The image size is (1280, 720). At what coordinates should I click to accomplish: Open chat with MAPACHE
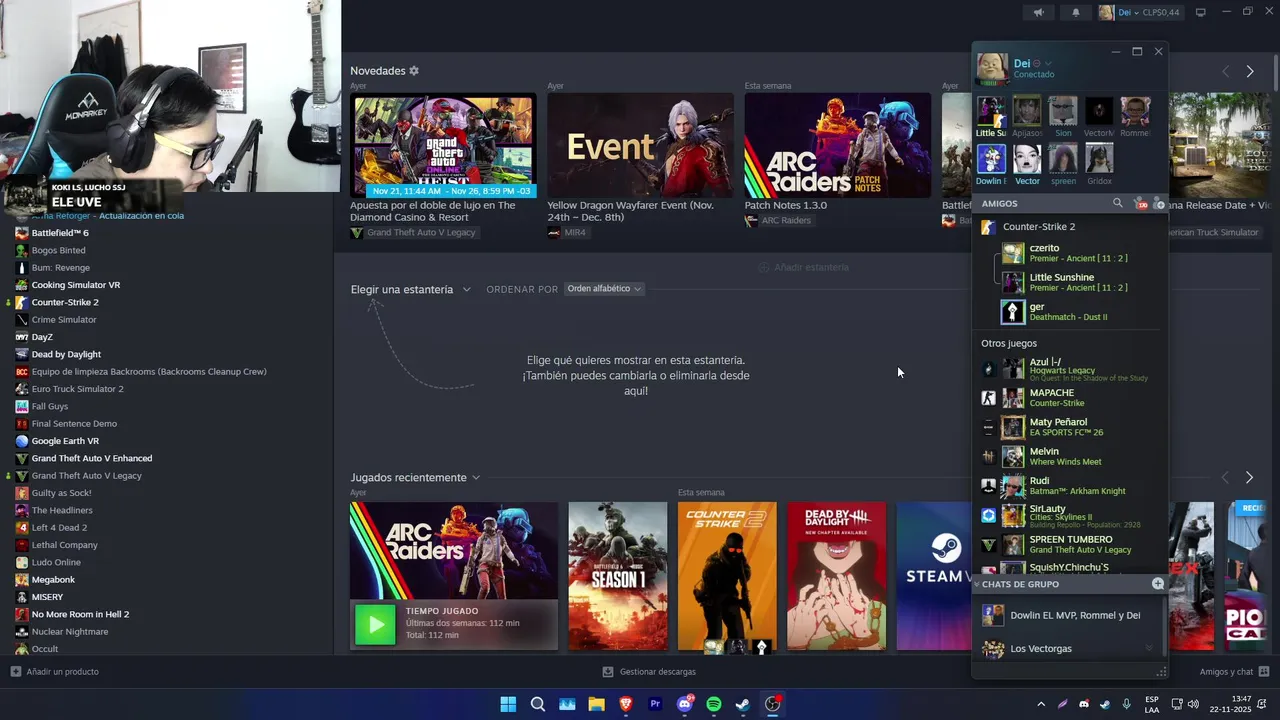tap(1070, 398)
